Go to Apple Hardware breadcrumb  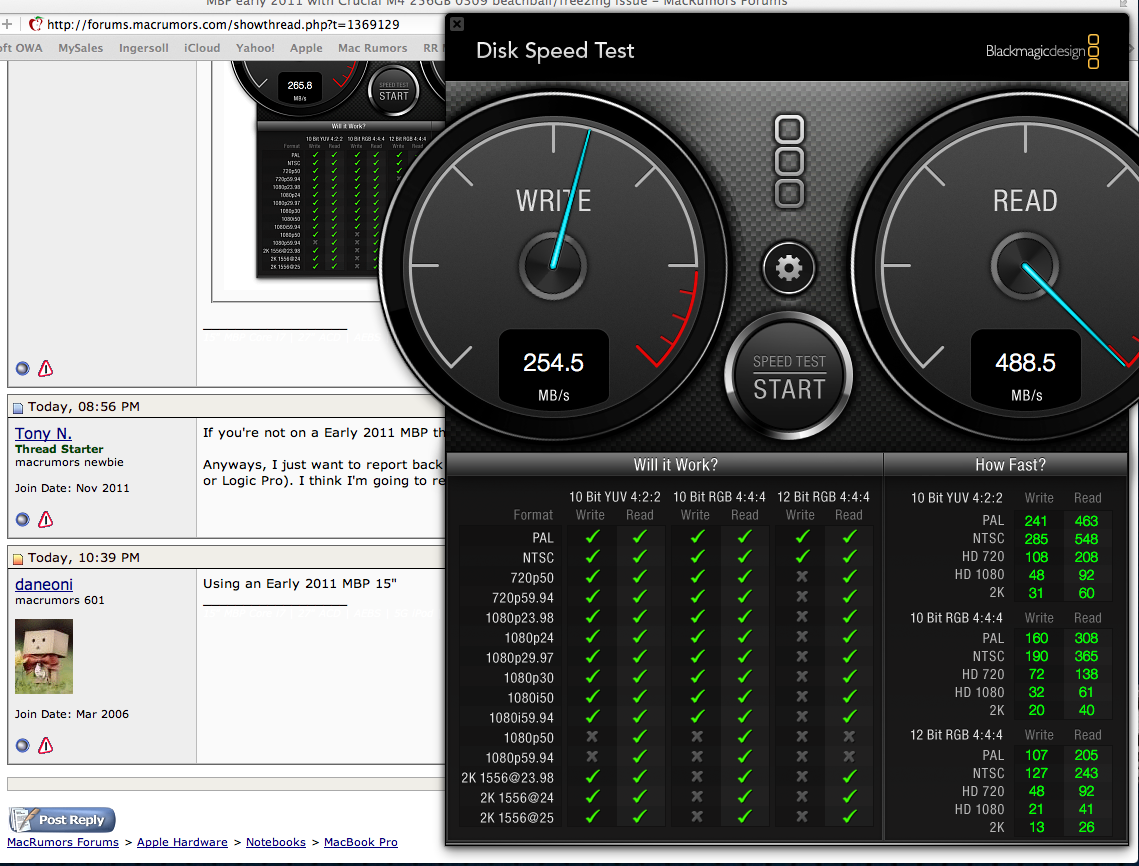[x=182, y=842]
